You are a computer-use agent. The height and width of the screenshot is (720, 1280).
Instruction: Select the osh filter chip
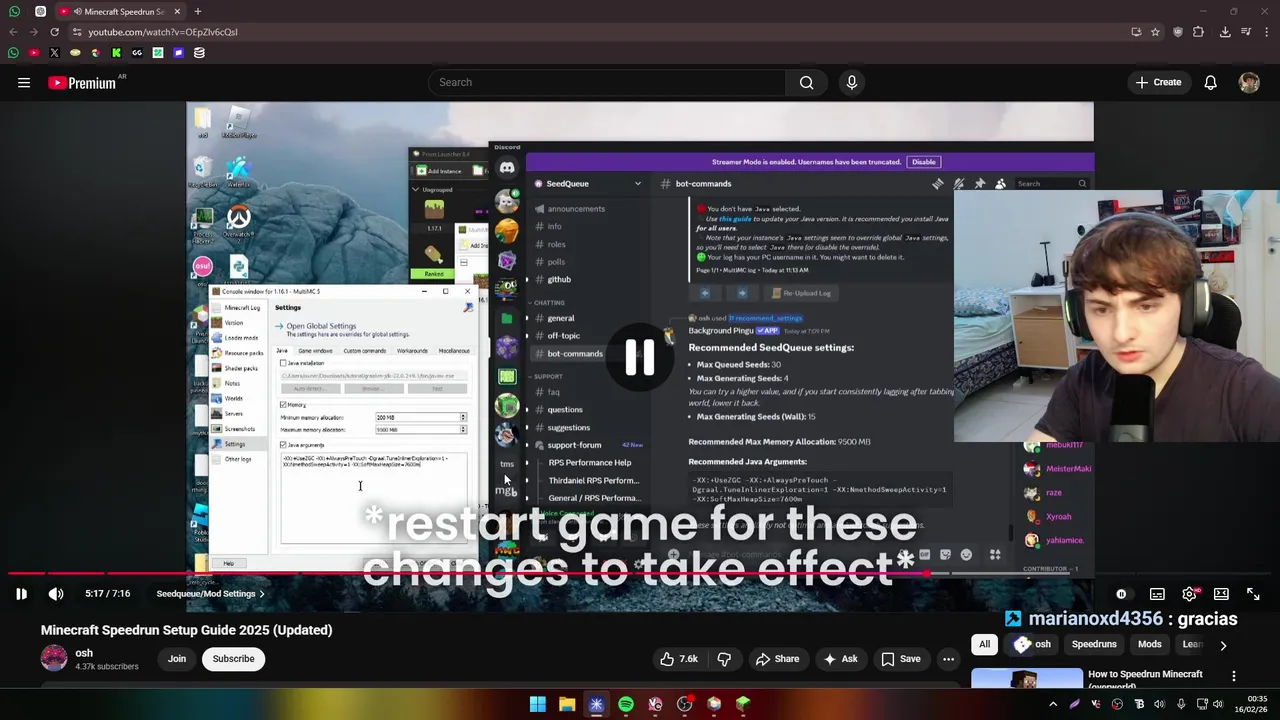[1033, 644]
